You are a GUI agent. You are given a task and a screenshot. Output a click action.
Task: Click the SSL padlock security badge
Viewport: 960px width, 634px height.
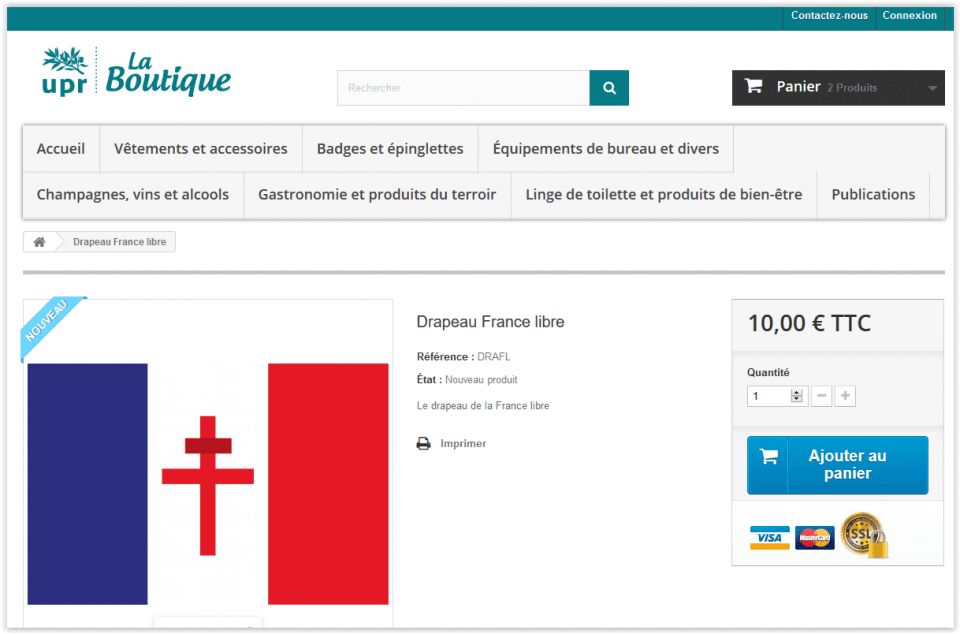pos(863,535)
